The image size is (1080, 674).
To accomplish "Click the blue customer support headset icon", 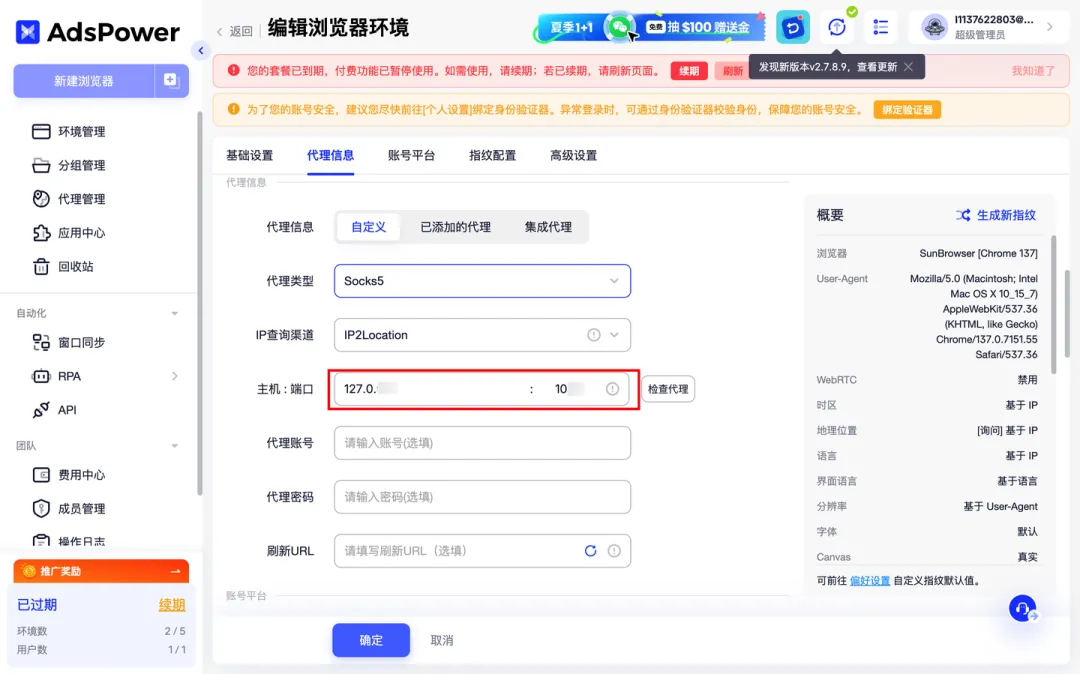I will pyautogui.click(x=1022, y=608).
